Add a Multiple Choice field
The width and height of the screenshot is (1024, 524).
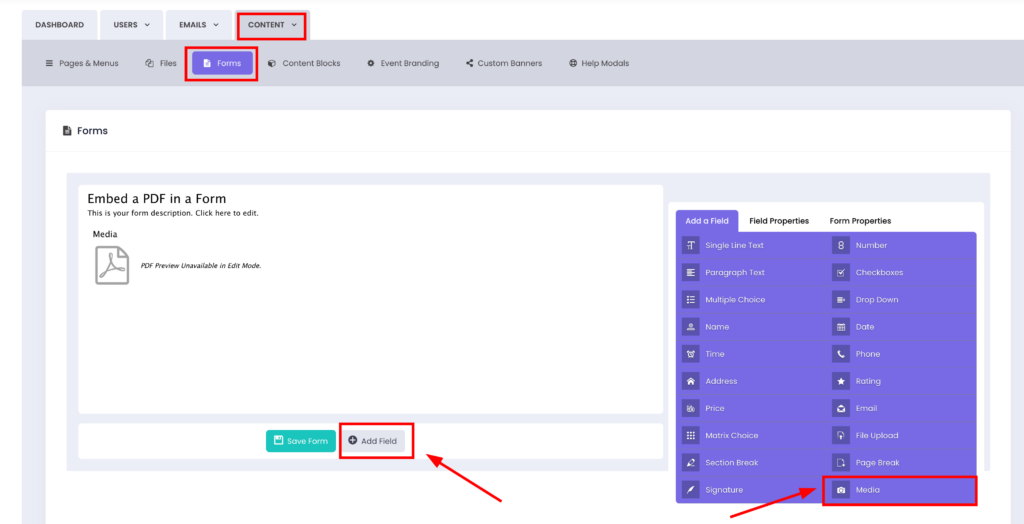pos(734,300)
